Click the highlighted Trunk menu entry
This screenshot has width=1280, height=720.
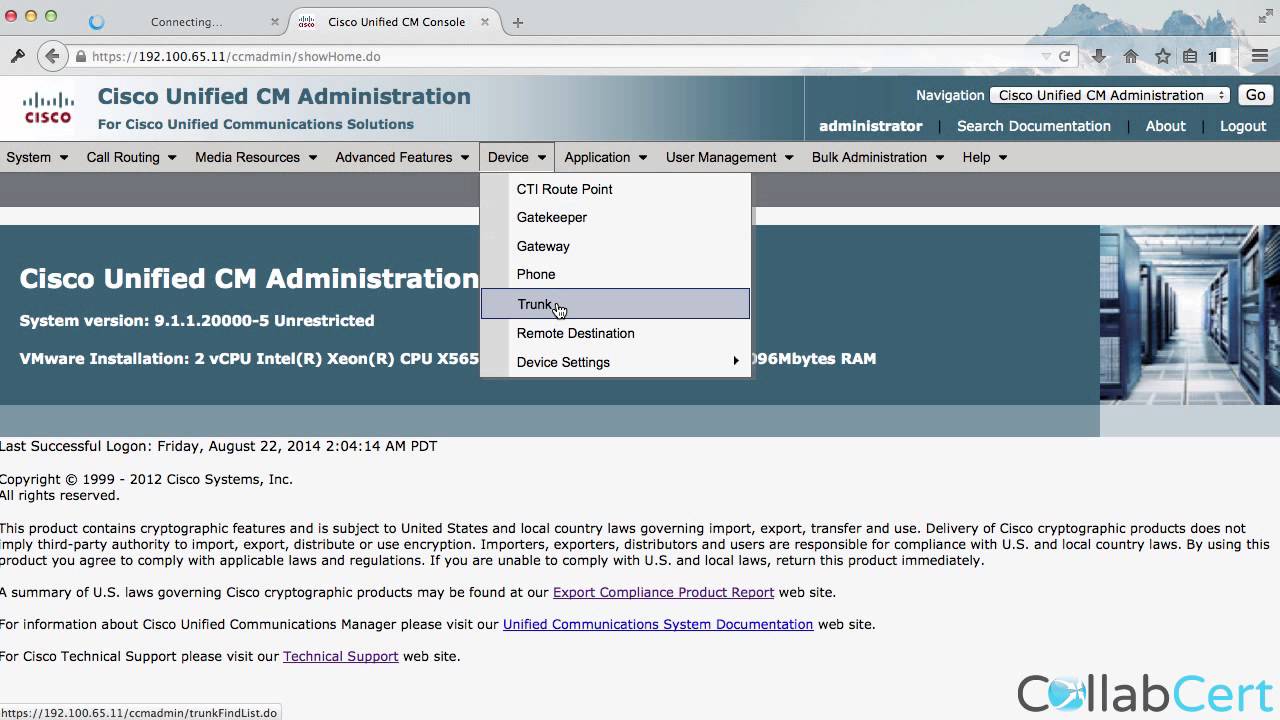click(615, 304)
